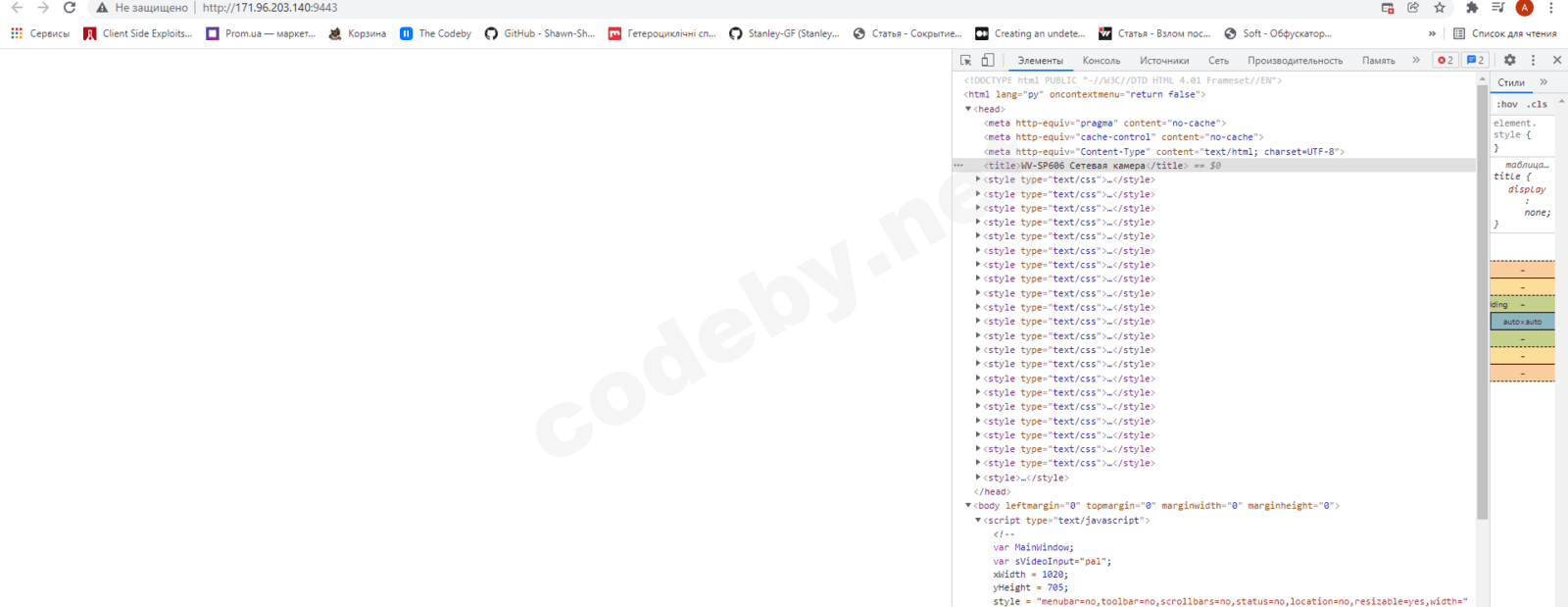Show more bookmarks with the chevron
1568x607 pixels.
pos(1432,33)
